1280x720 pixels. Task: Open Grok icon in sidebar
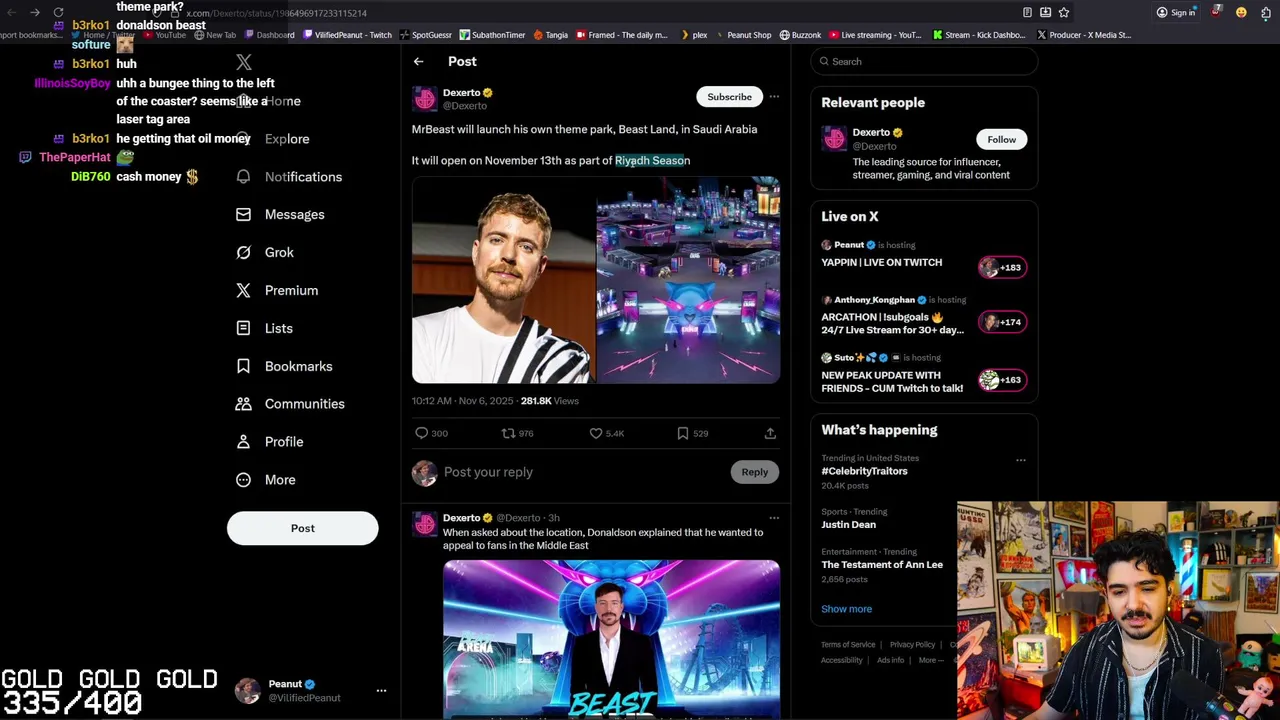(243, 253)
